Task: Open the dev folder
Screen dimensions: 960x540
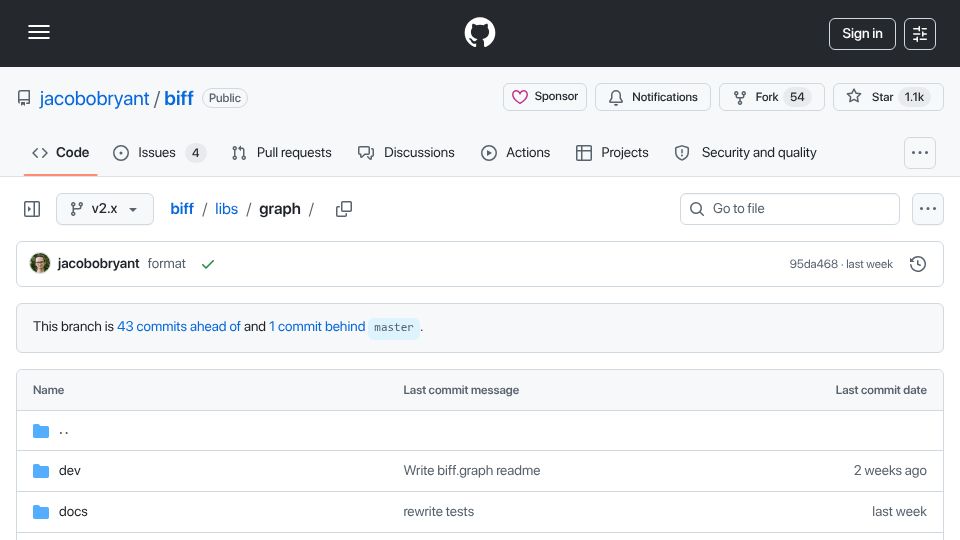Action: [x=70, y=470]
